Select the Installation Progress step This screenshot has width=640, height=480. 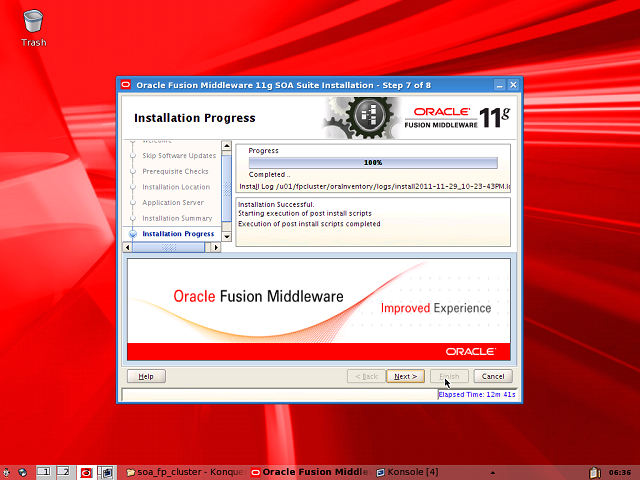pyautogui.click(x=178, y=234)
